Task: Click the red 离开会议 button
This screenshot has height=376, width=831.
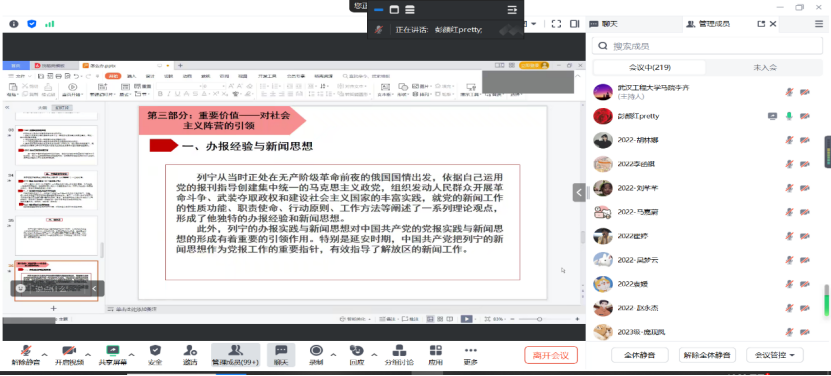Action: click(x=551, y=355)
